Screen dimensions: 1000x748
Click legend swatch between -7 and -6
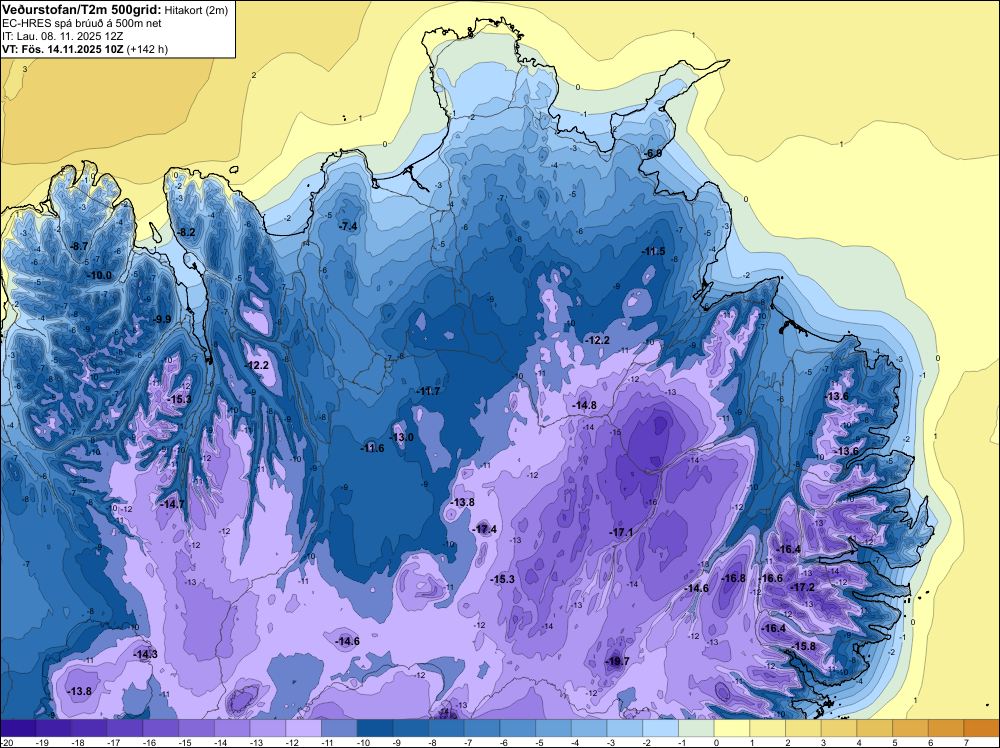(x=482, y=728)
